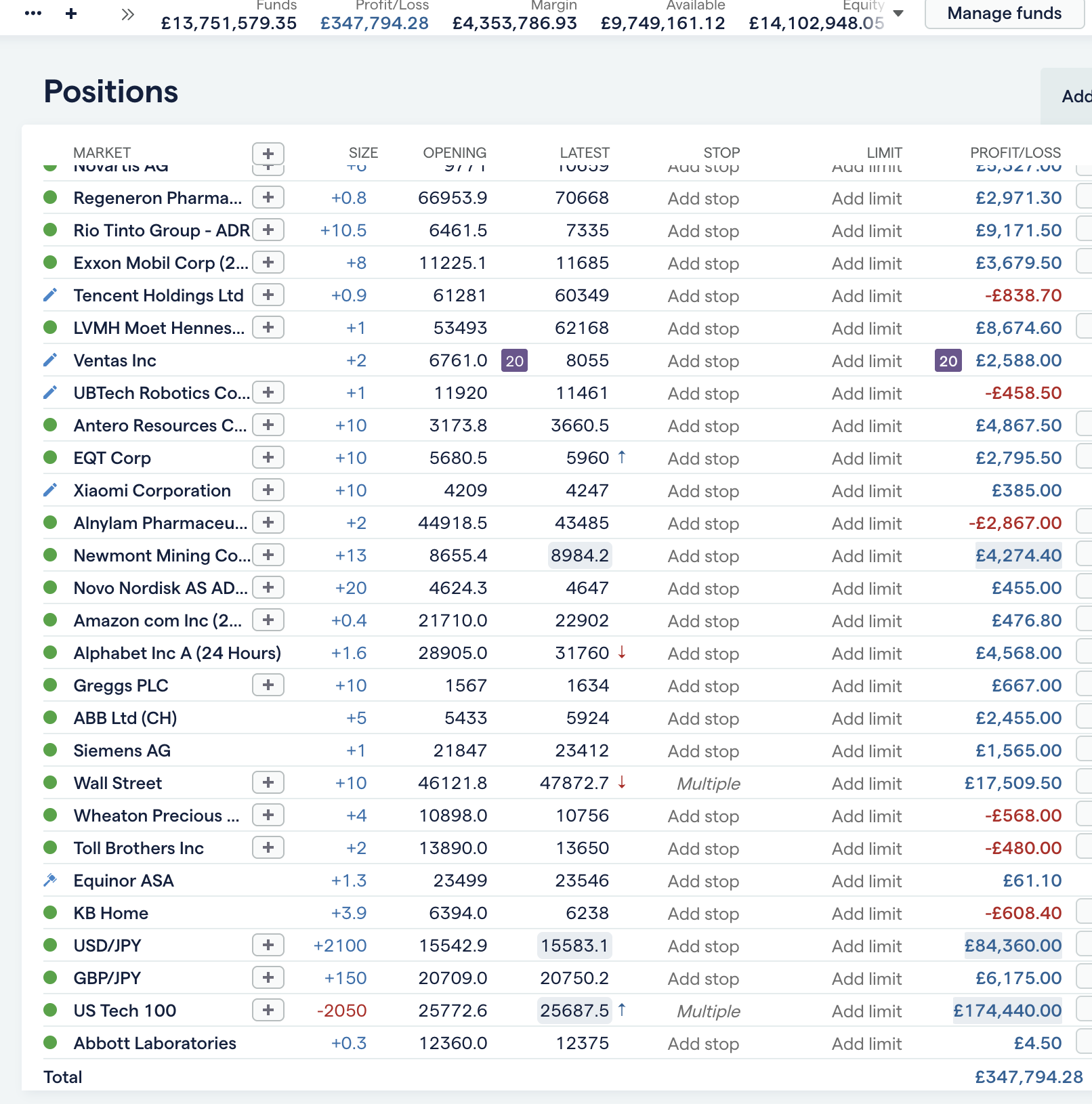
Task: Expand the Equity dropdown arrow
Action: click(x=898, y=14)
